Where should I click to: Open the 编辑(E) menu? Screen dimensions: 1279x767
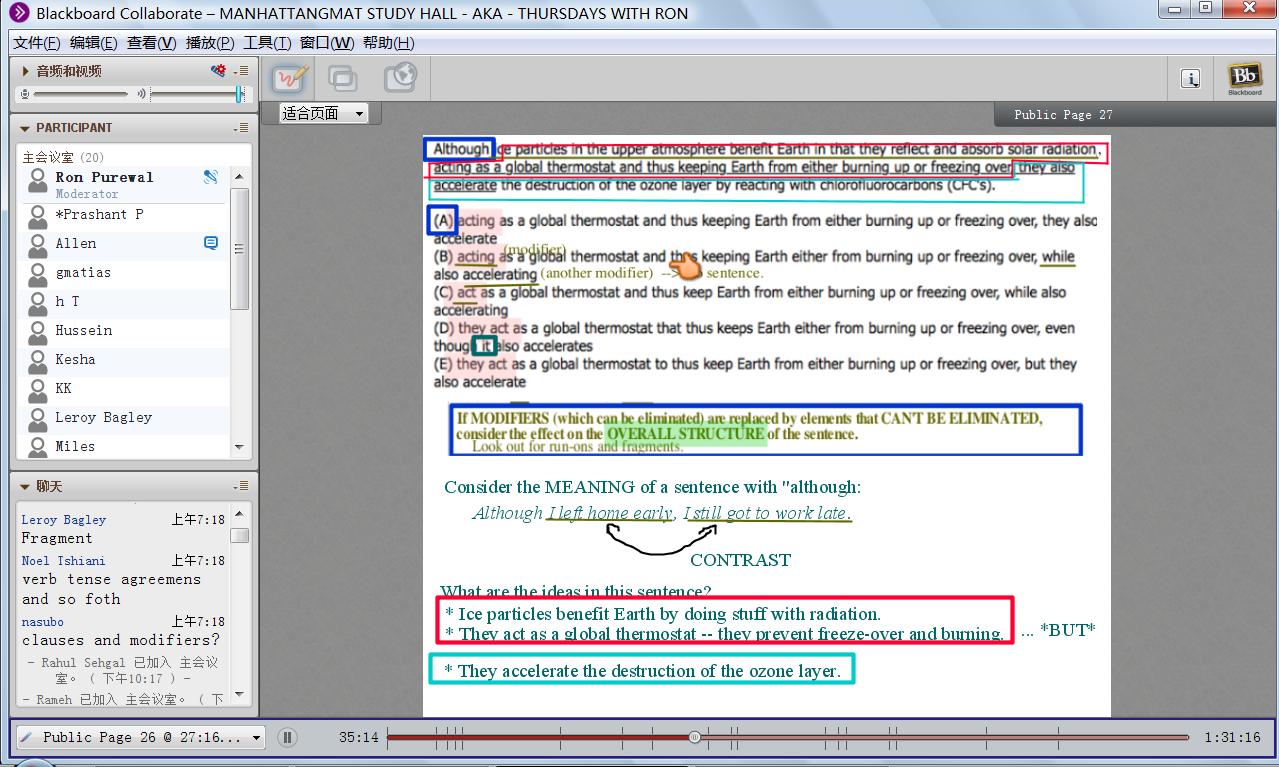(93, 43)
